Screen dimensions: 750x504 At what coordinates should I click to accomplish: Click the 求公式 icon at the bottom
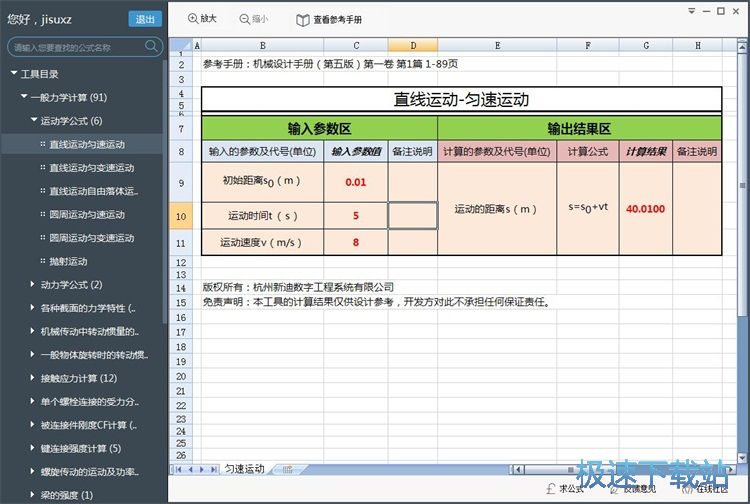pos(551,489)
